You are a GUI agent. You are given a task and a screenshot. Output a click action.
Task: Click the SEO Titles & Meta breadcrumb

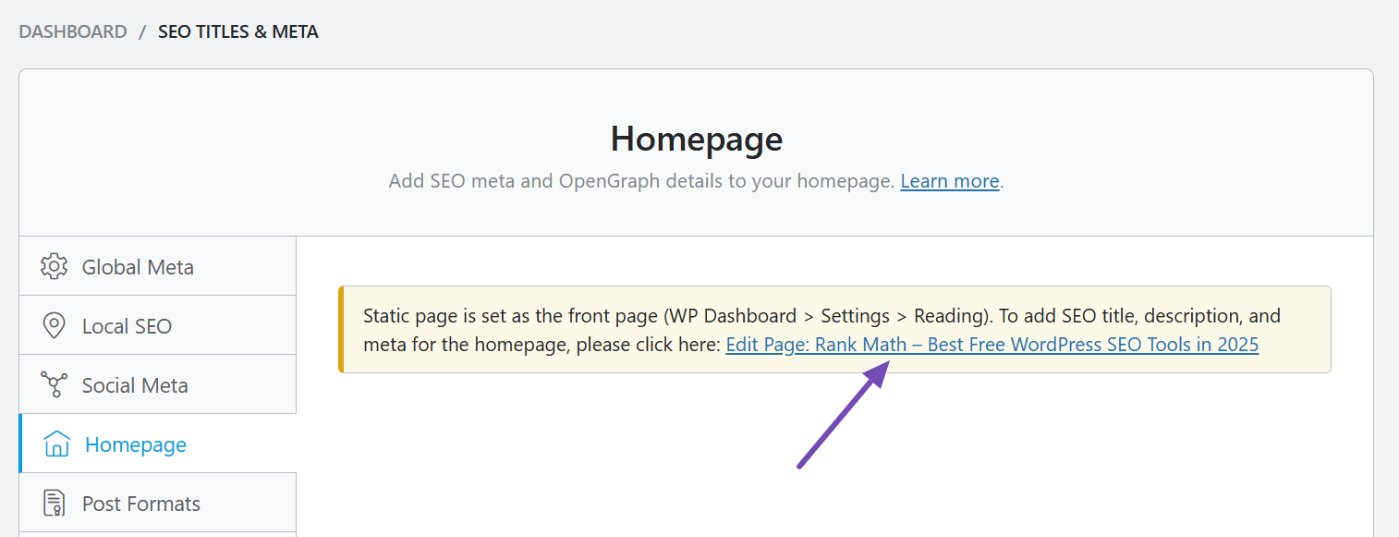(238, 32)
